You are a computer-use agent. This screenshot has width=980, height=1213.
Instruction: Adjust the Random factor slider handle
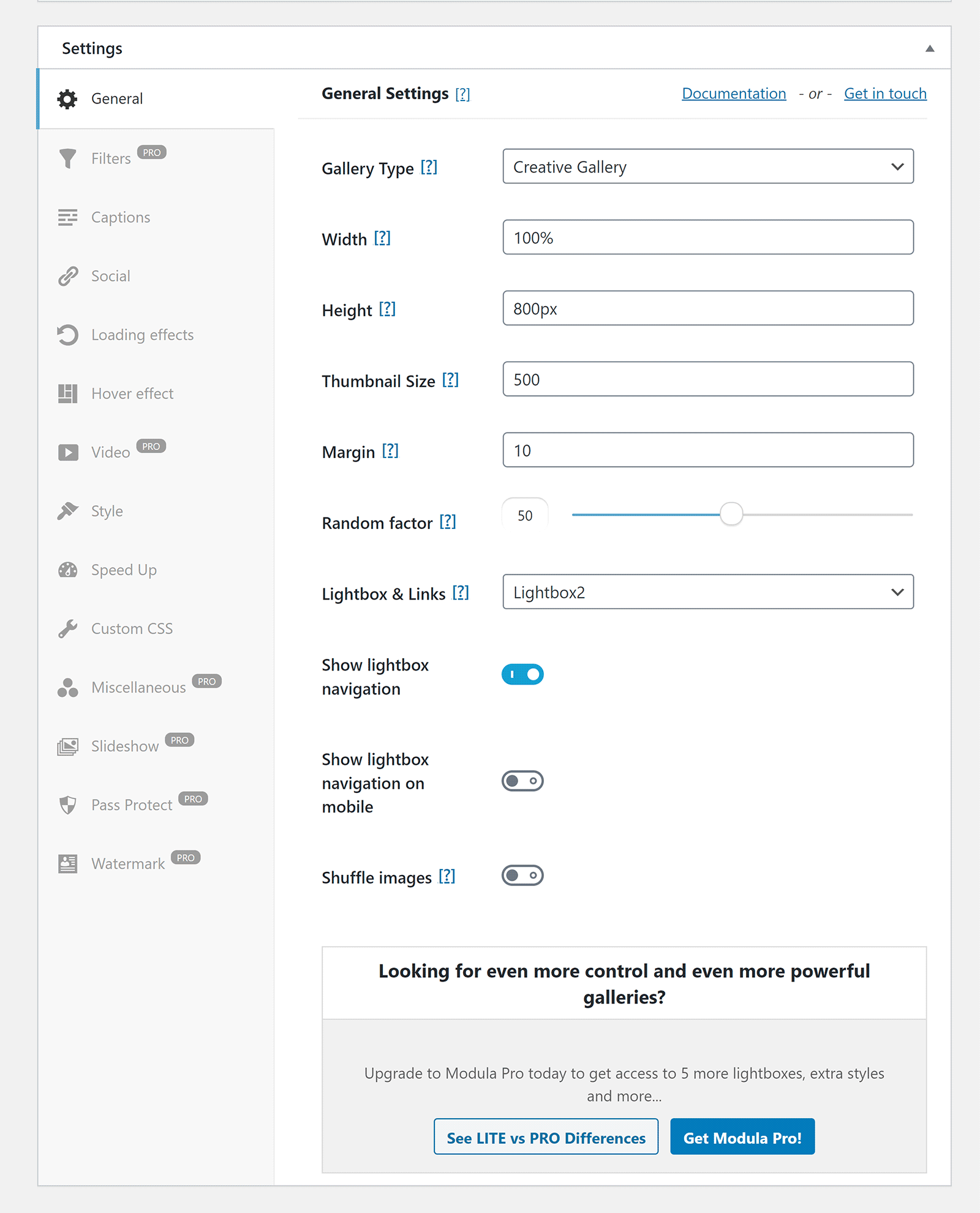[731, 515]
